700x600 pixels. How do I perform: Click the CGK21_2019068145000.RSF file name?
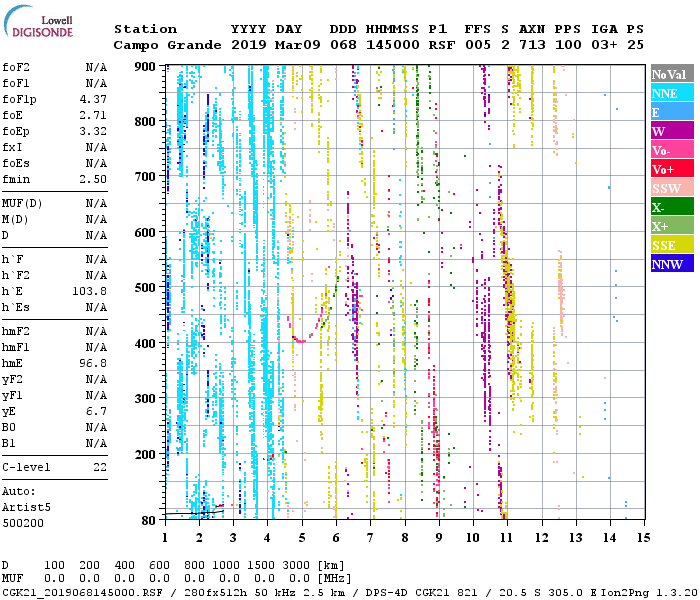(x=82, y=593)
